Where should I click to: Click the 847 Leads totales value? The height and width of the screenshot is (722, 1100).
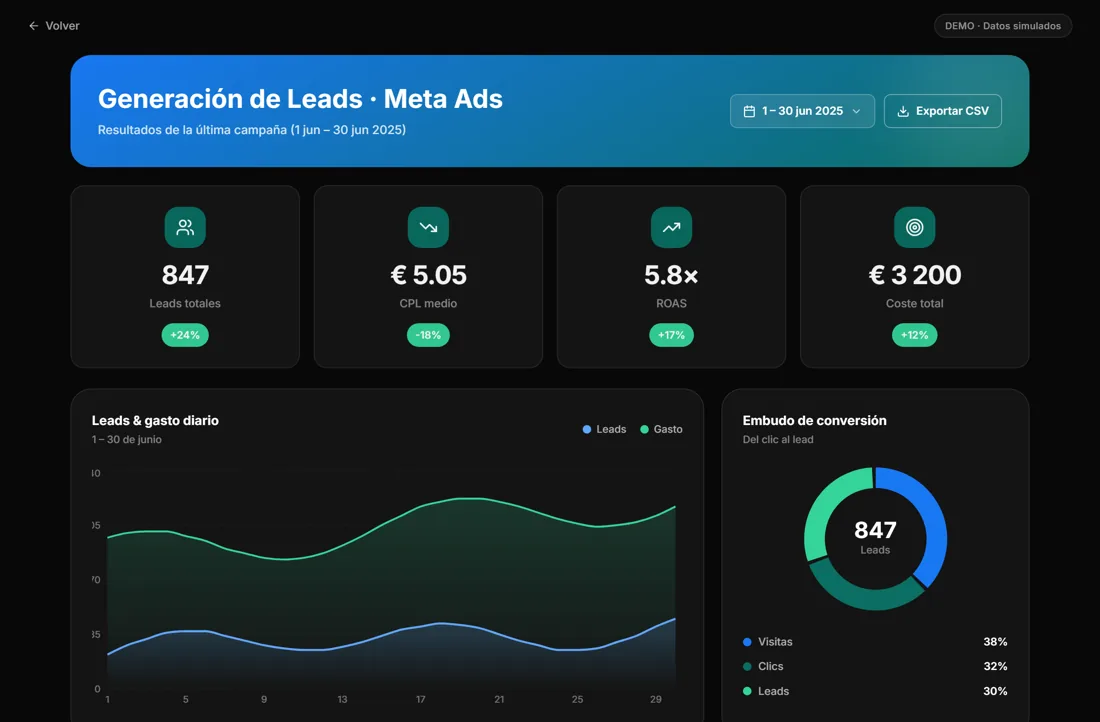[185, 274]
